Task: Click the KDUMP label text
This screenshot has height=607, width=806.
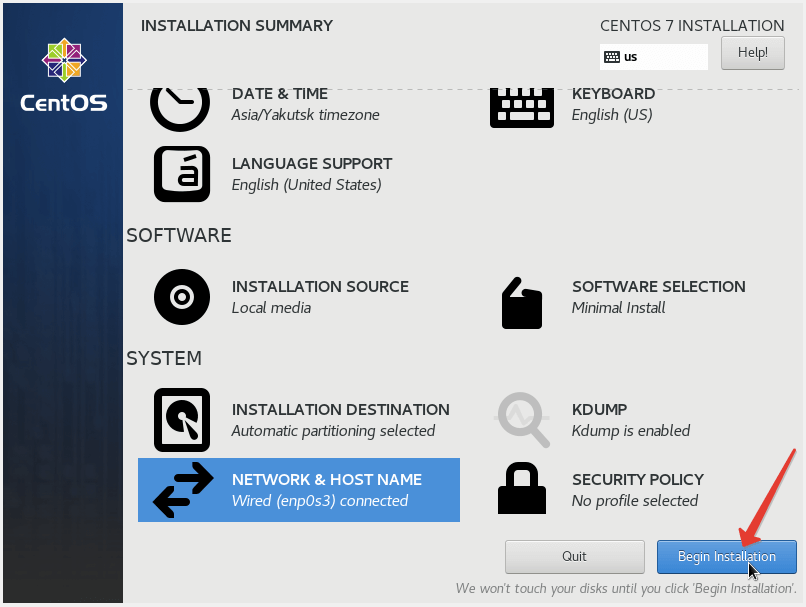Action: click(600, 410)
